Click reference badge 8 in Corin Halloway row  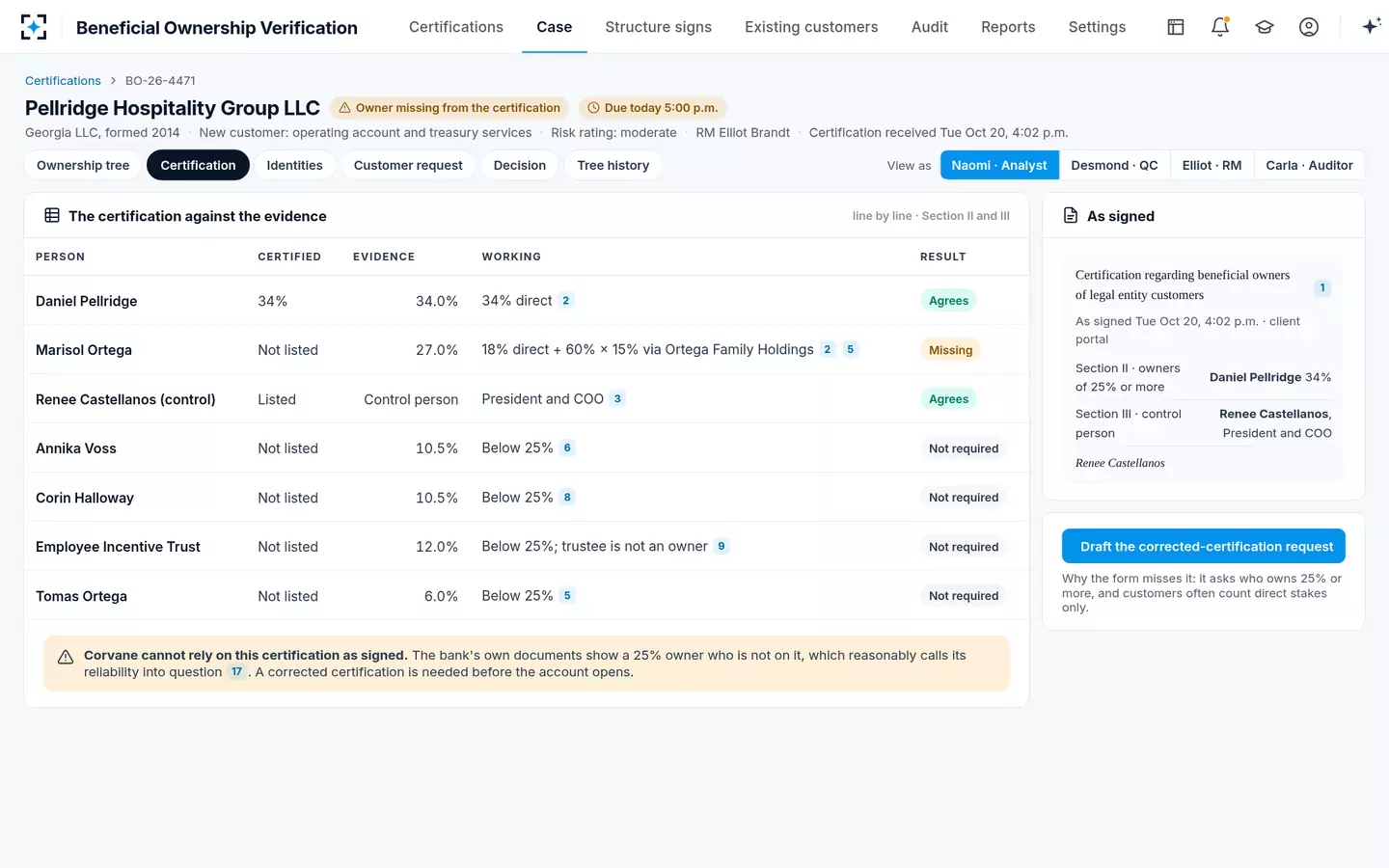click(x=567, y=498)
